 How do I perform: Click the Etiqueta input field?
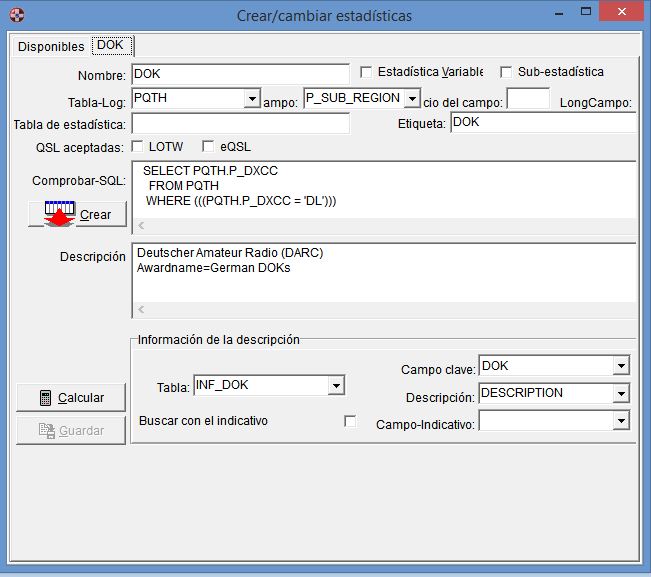click(542, 123)
